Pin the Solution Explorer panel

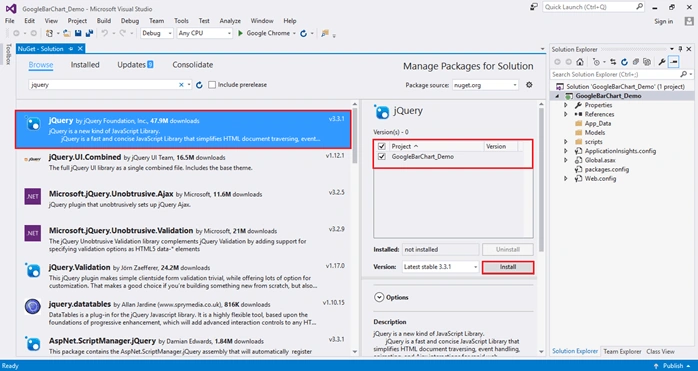tap(680, 49)
